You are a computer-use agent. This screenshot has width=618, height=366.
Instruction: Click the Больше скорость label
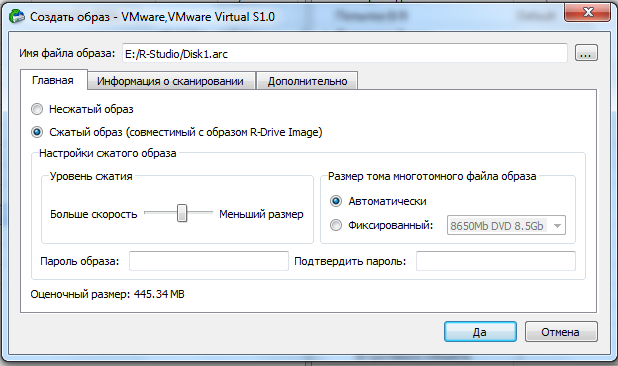tap(94, 214)
